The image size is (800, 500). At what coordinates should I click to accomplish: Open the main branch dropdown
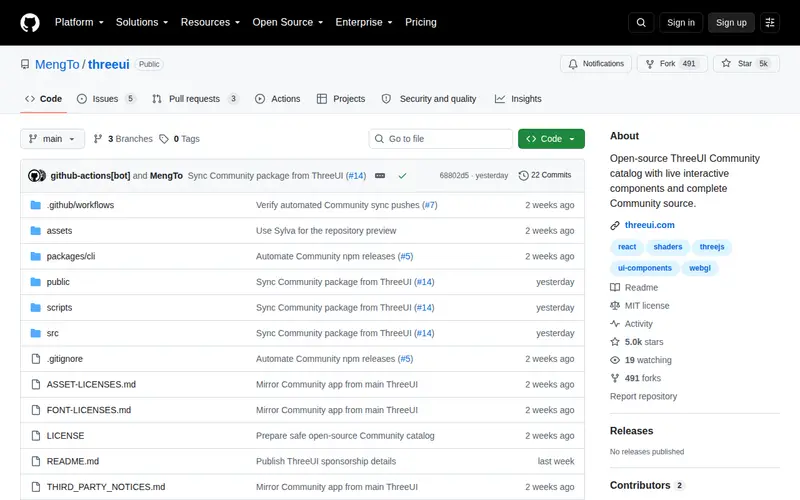[52, 139]
